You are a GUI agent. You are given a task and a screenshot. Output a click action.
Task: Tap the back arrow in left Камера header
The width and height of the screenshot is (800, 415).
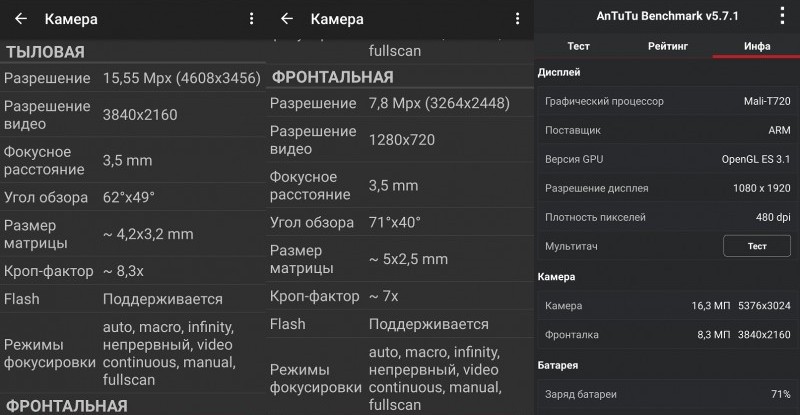pos(20,19)
